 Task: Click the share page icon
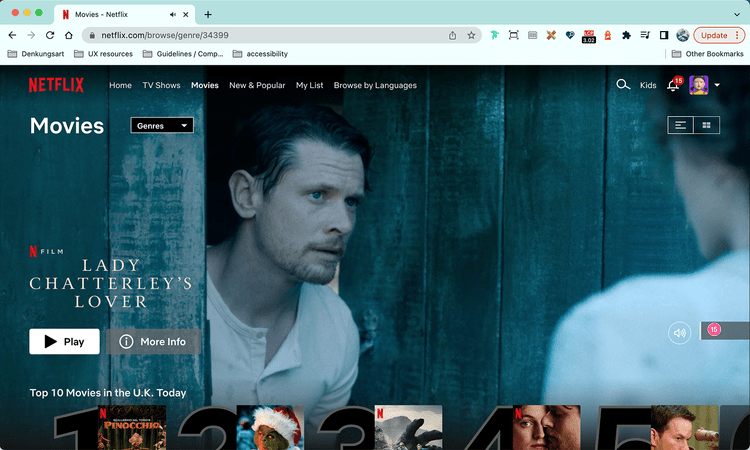click(452, 35)
